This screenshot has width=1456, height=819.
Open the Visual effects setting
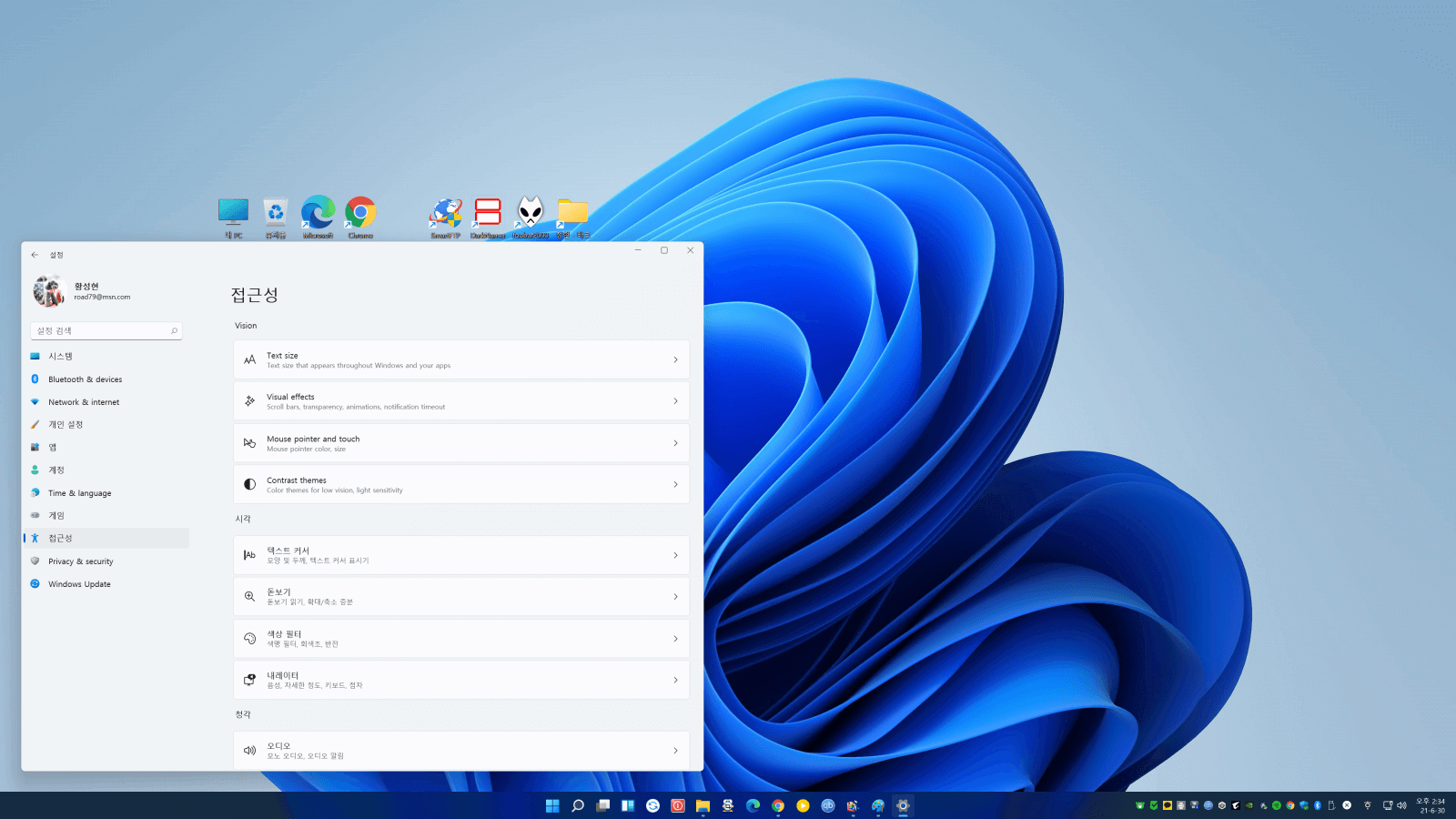tap(461, 401)
